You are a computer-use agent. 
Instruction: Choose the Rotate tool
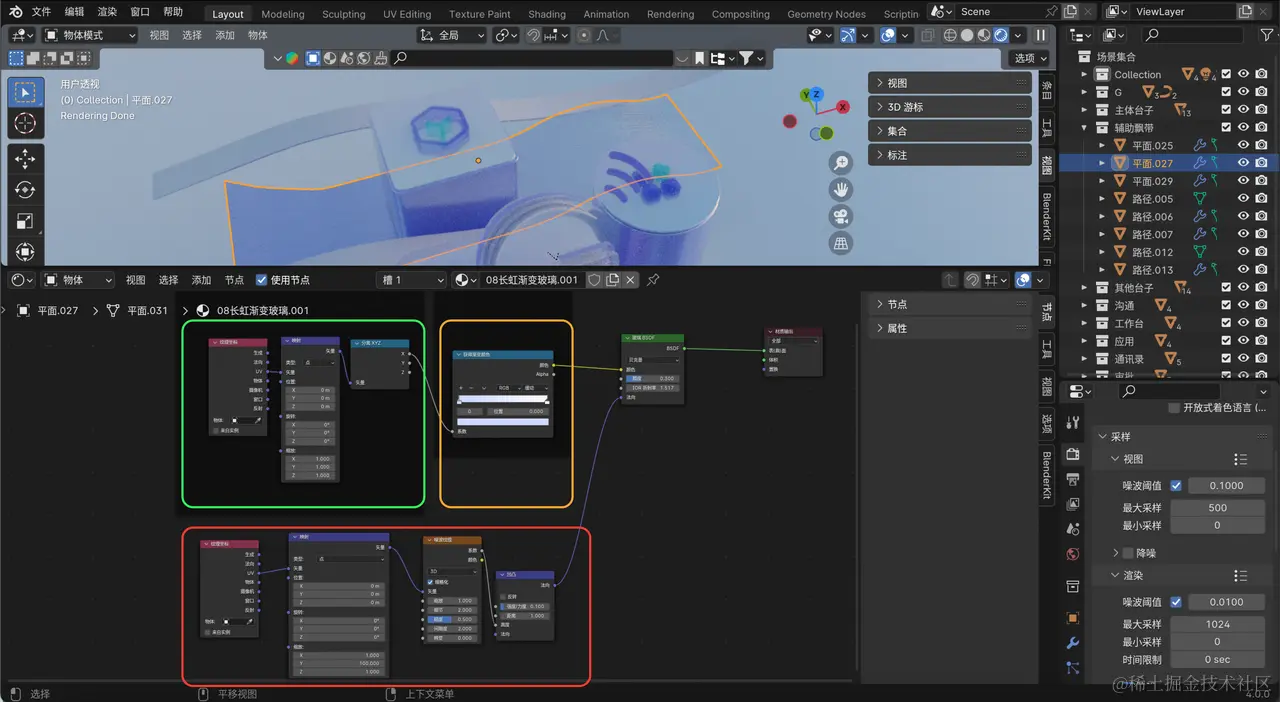click(x=25, y=190)
